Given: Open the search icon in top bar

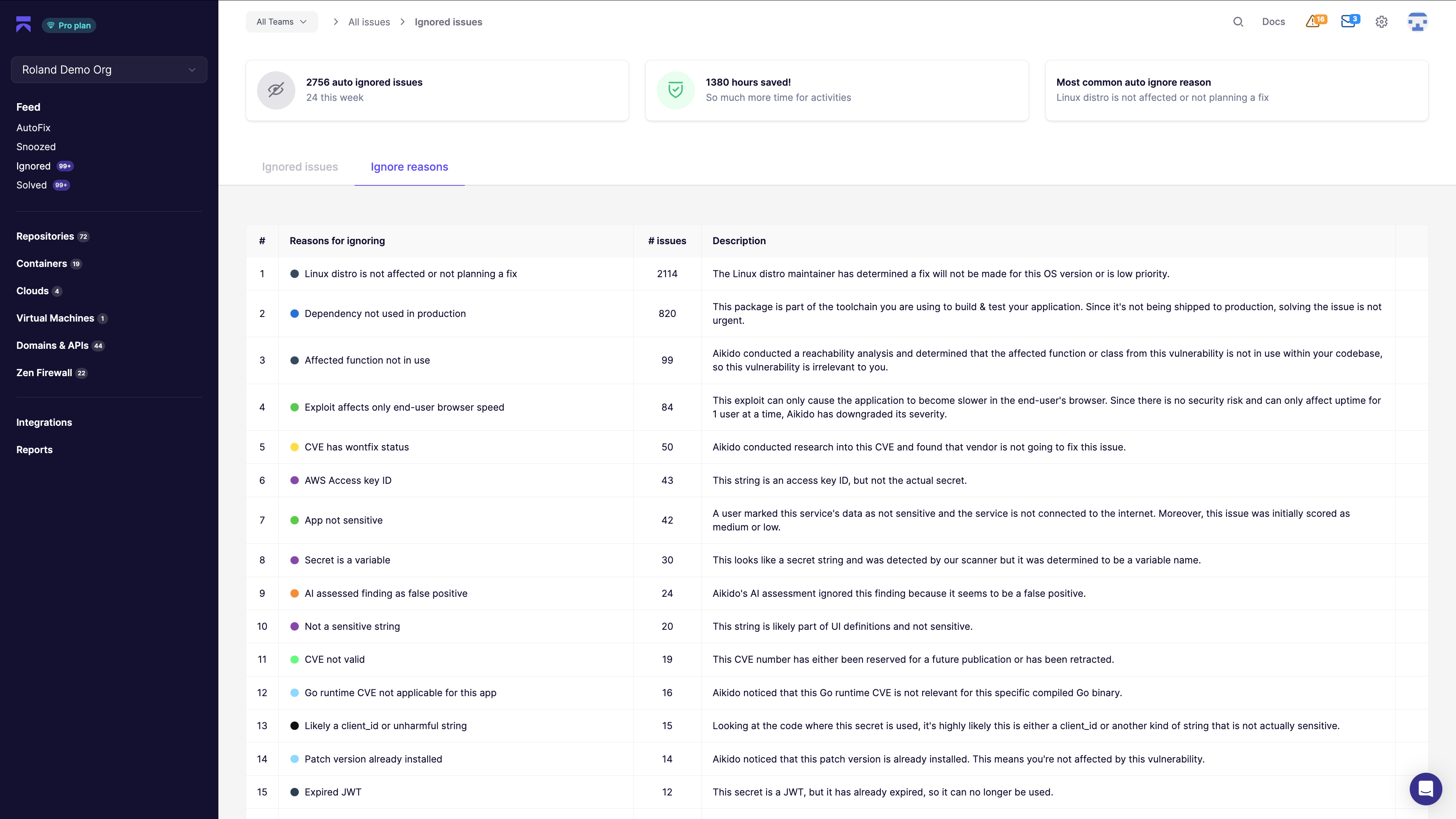Looking at the screenshot, I should pyautogui.click(x=1238, y=22).
